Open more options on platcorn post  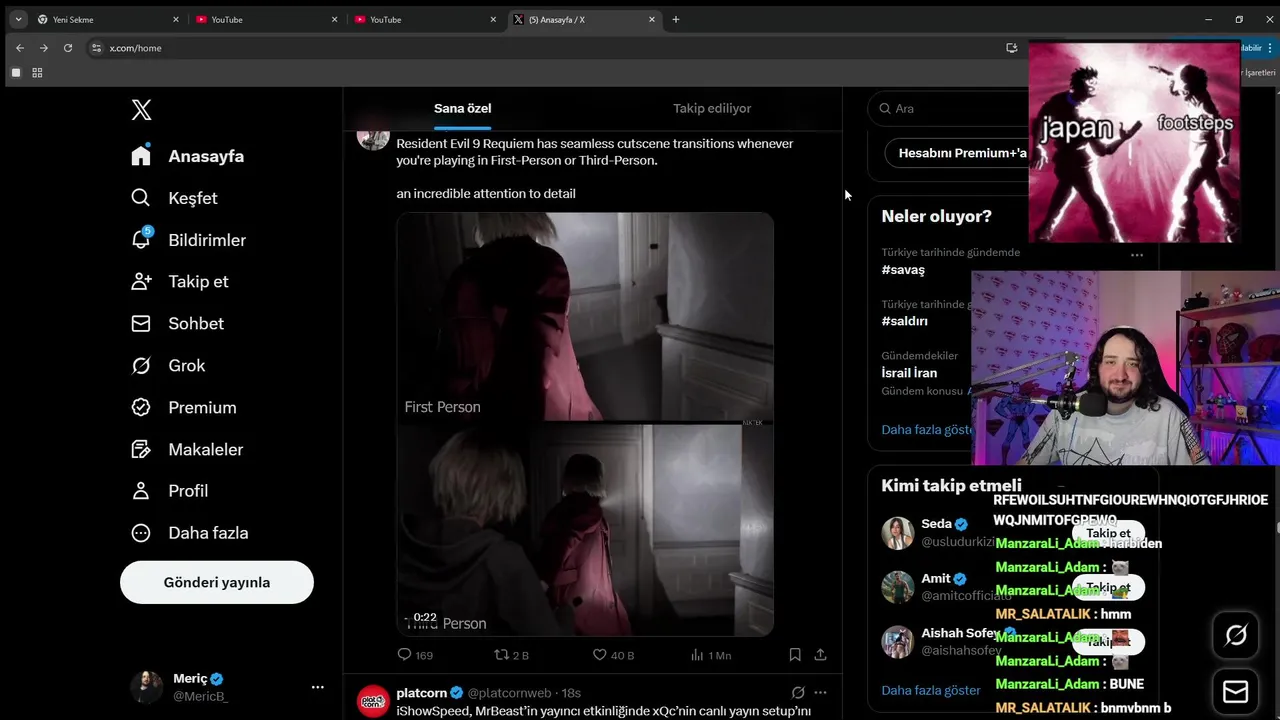point(820,692)
